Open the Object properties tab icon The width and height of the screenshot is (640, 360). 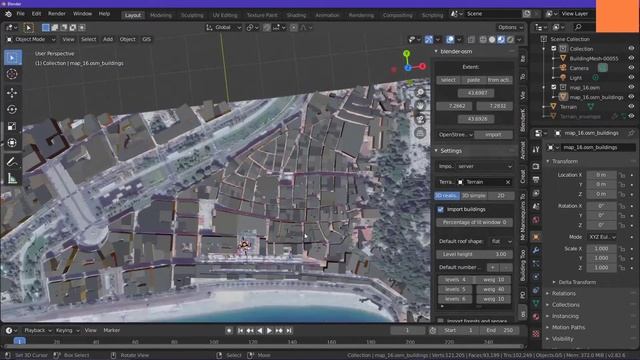(536, 236)
